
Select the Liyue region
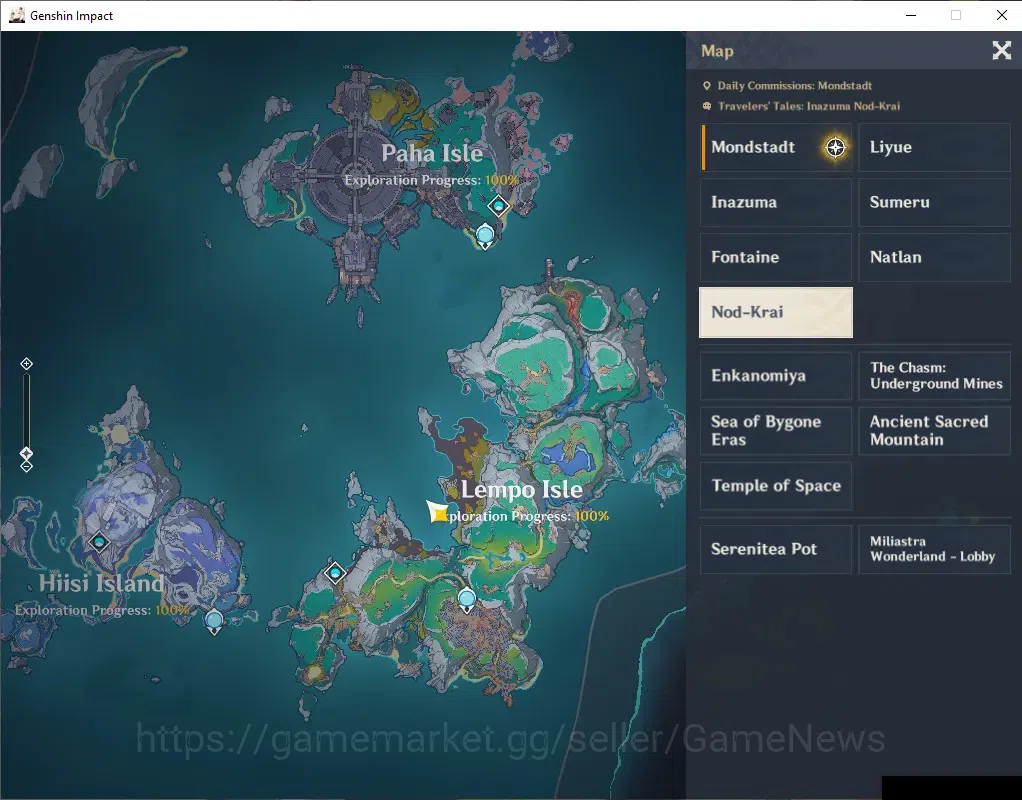934,147
